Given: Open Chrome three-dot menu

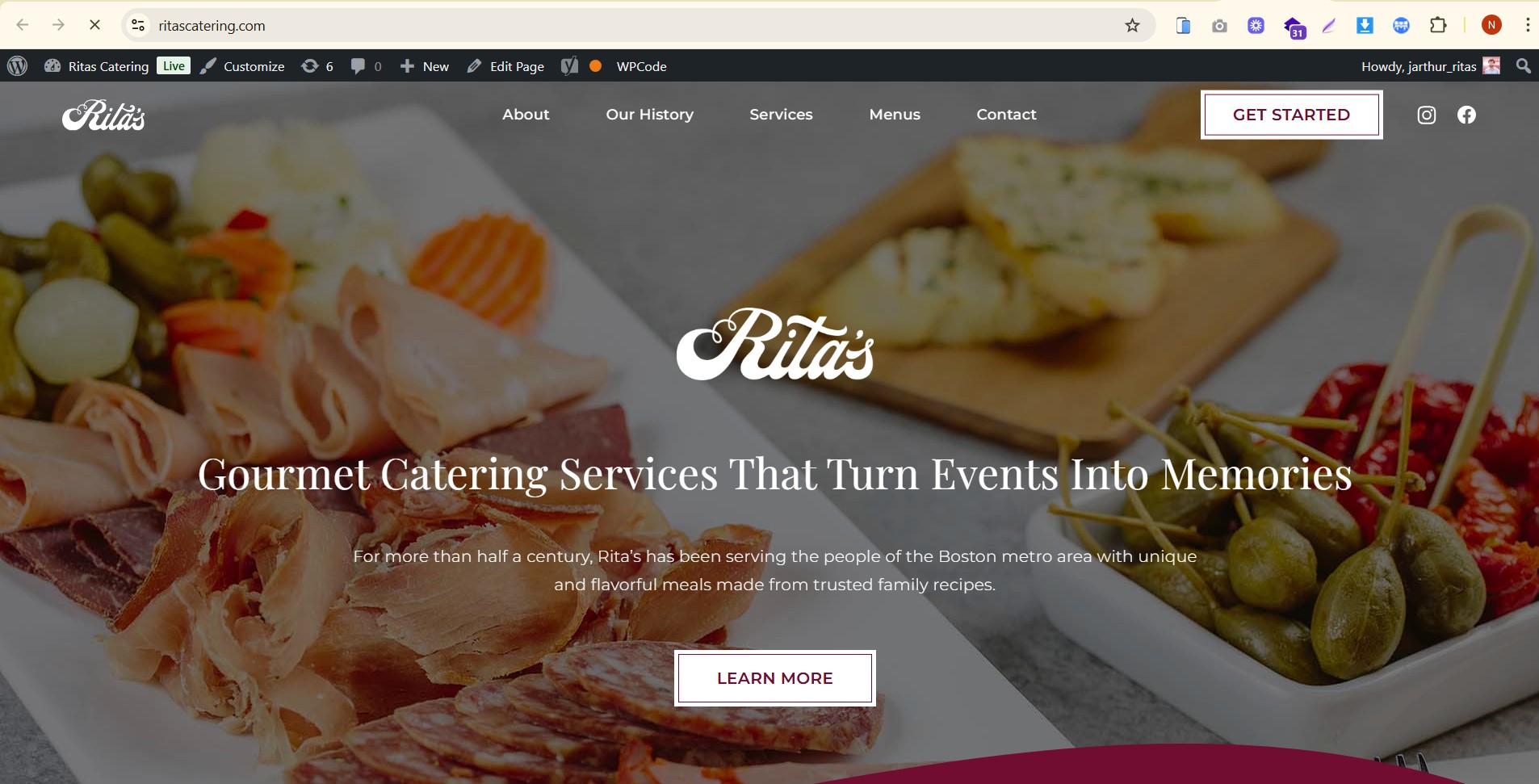Looking at the screenshot, I should click(x=1527, y=25).
